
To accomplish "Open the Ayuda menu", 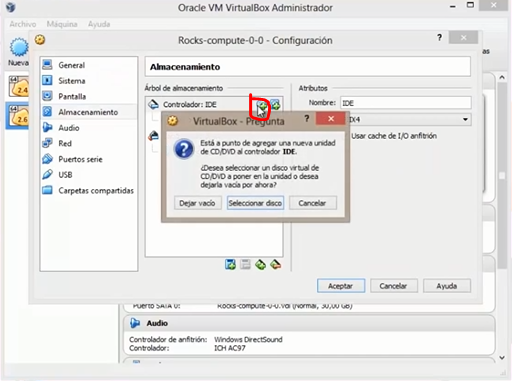I will 99,24.
